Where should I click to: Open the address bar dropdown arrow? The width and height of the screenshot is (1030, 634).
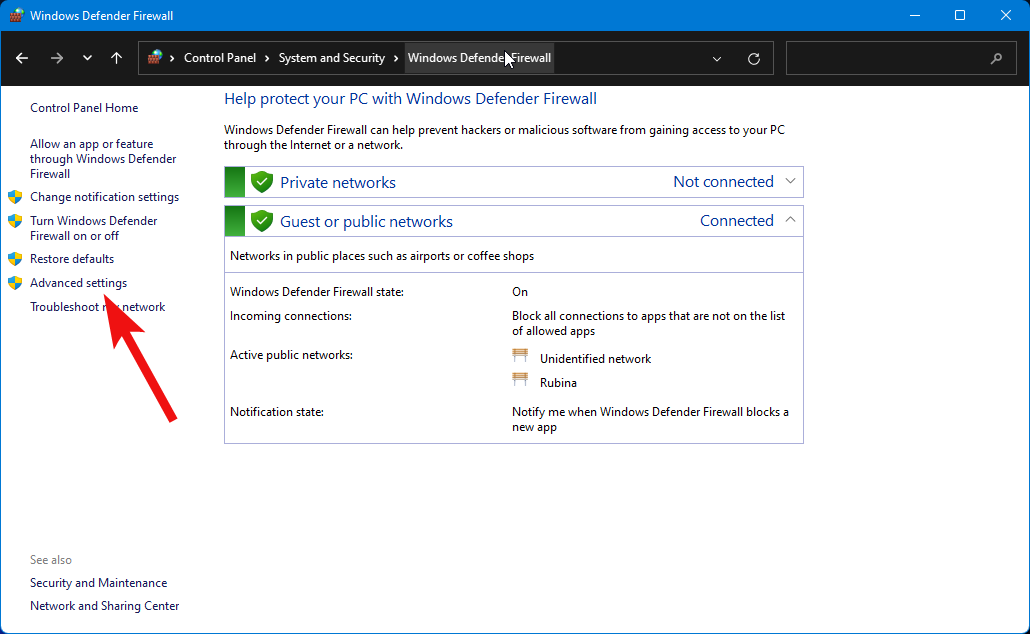pos(716,58)
